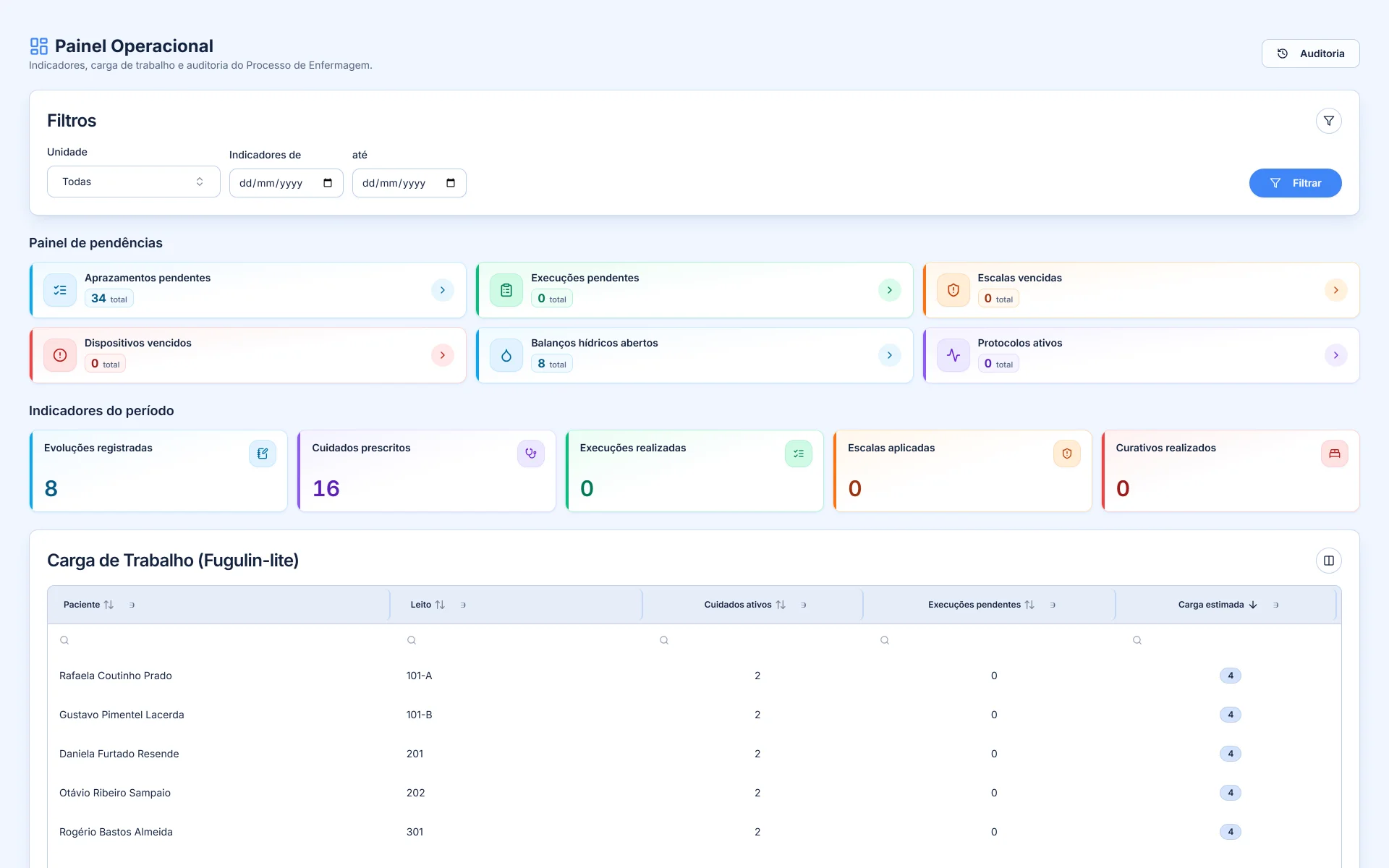Viewport: 1389px width, 868px height.
Task: Click the Execuções pendentes clipboard icon
Action: 506,290
